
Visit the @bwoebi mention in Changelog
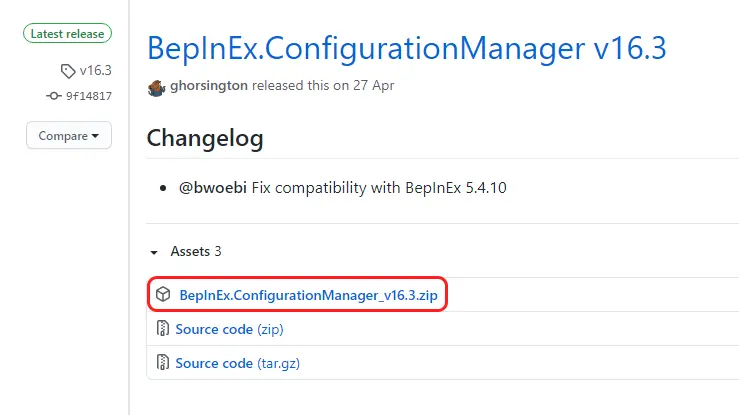click(x=213, y=188)
